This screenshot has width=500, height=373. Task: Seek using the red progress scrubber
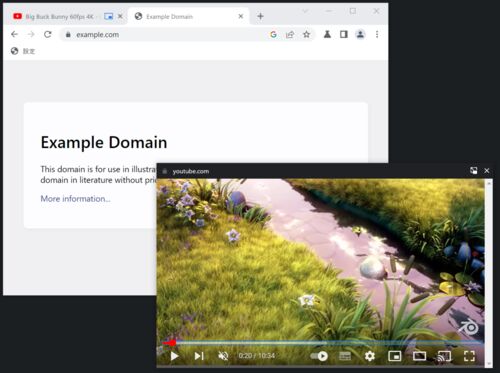(172, 343)
